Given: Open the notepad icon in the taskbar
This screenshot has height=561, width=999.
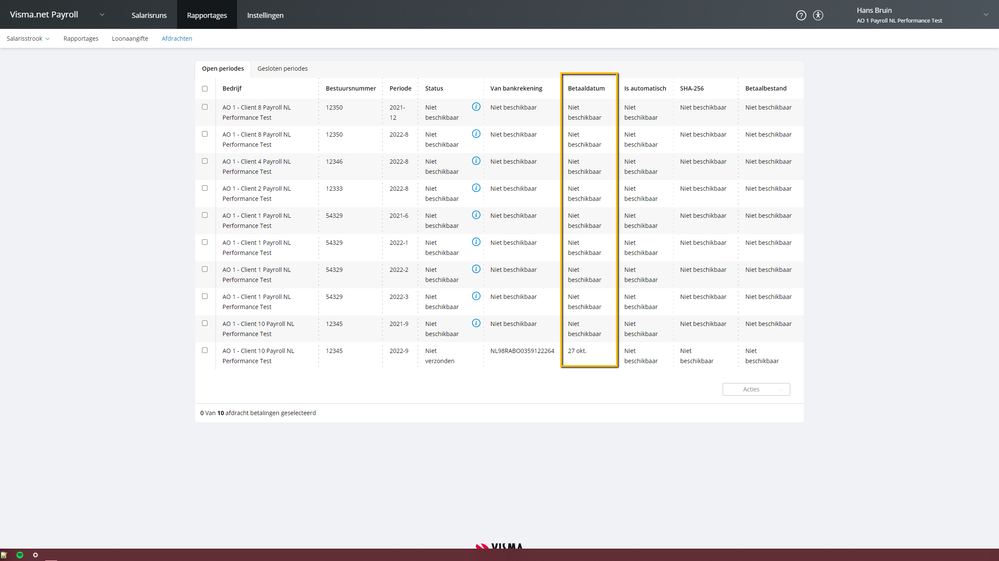Looking at the screenshot, I should tap(4, 555).
